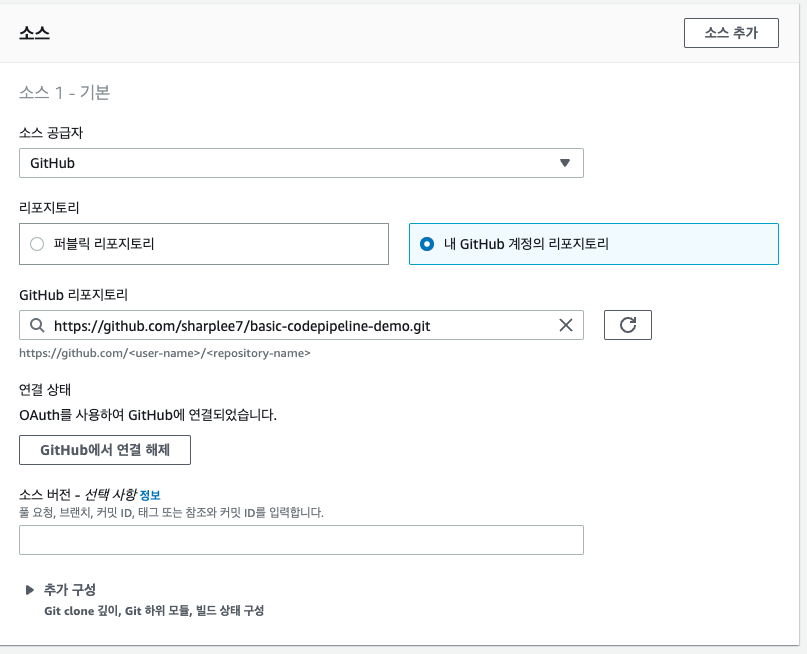Click the 소스 공급자 label

click(x=51, y=133)
